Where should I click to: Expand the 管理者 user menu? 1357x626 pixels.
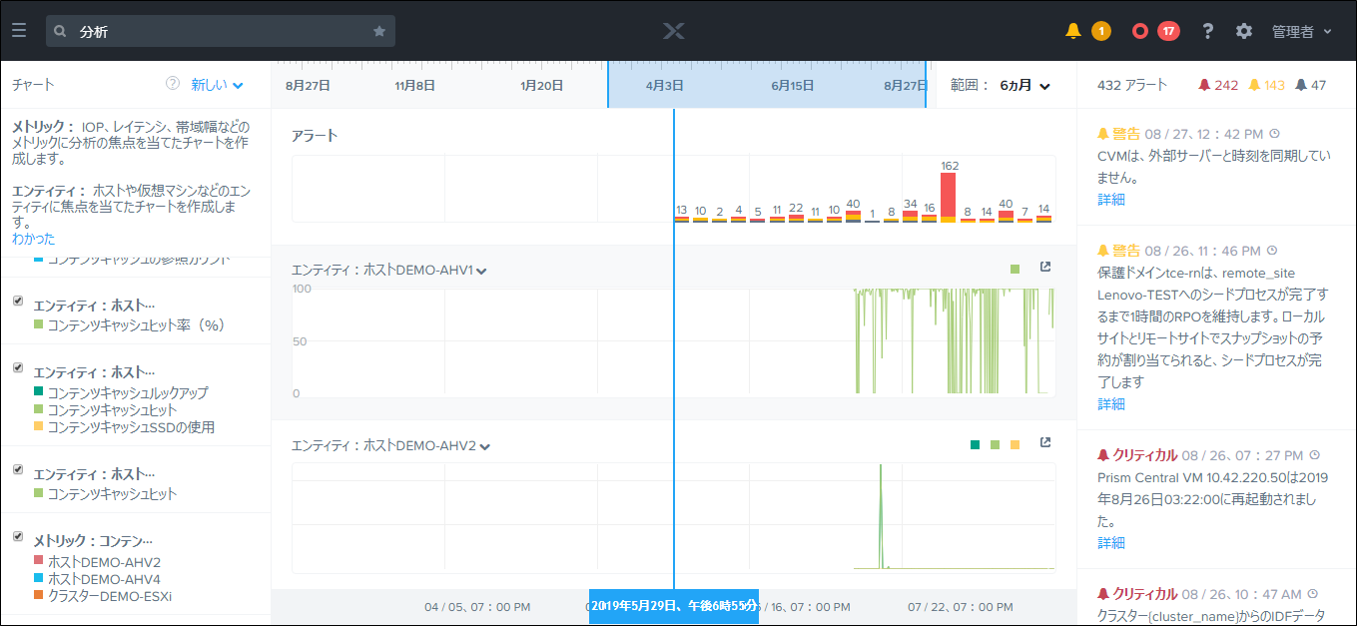pos(1302,32)
